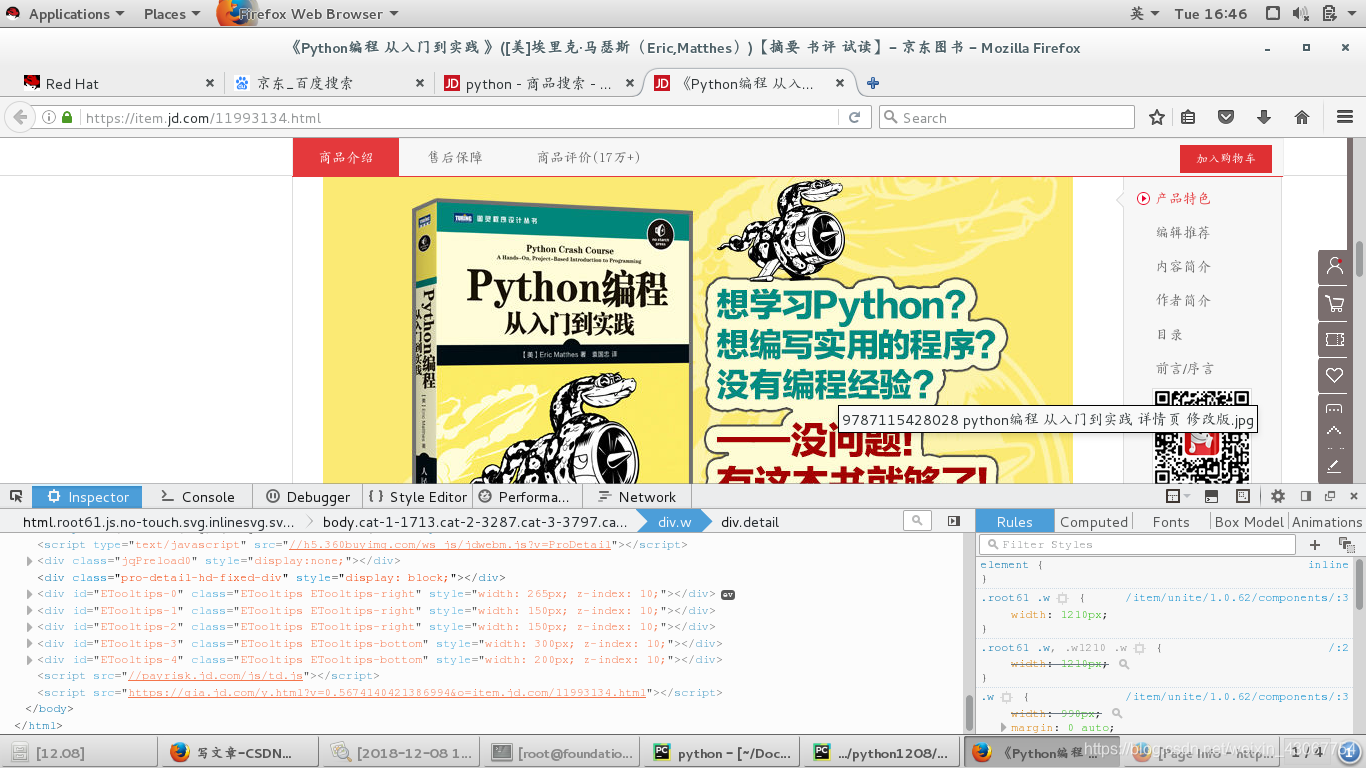Expand the margin shorthand property

click(x=1004, y=728)
